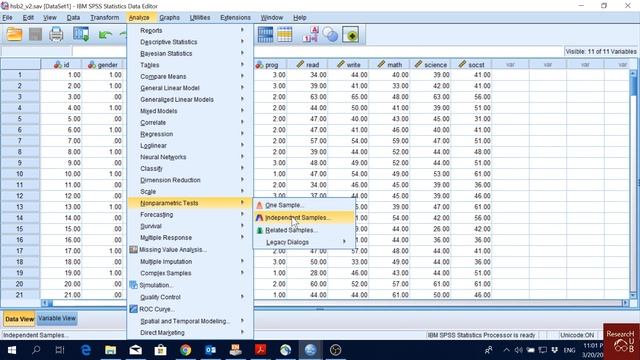Open Microsoft Edge from the taskbar
The height and width of the screenshot is (360, 640).
86,350
